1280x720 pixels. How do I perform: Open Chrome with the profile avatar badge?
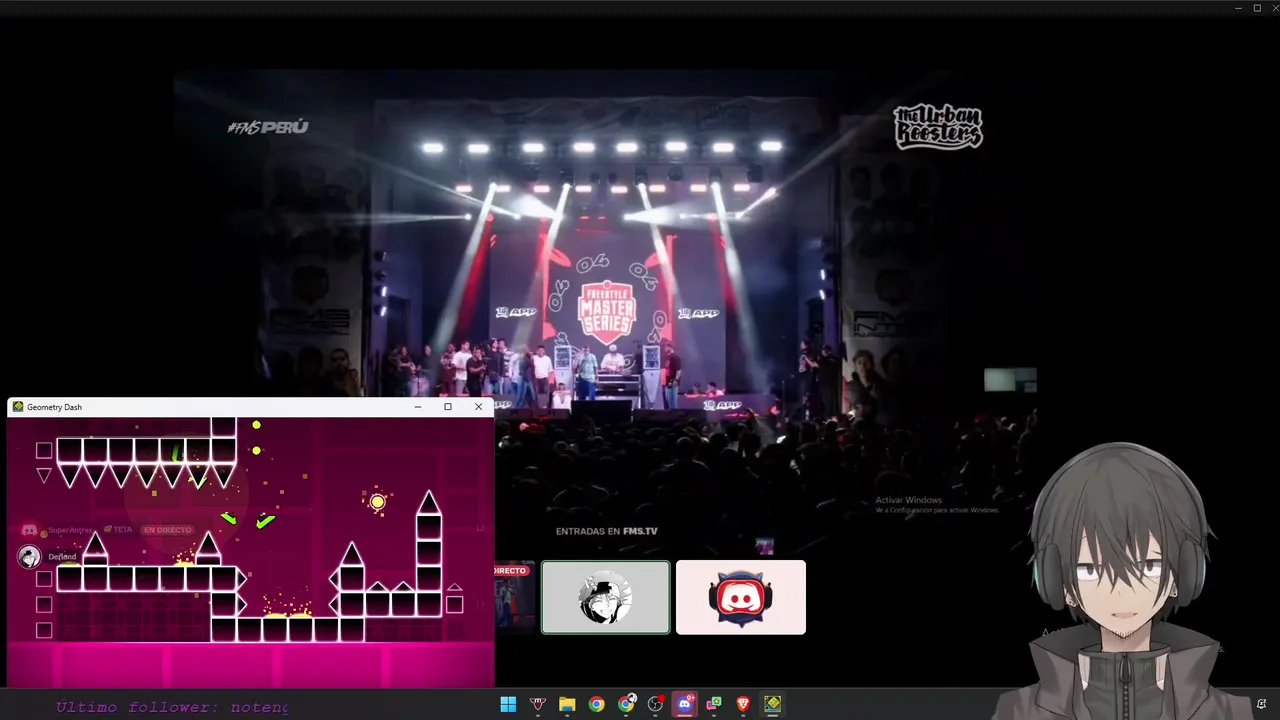(626, 704)
